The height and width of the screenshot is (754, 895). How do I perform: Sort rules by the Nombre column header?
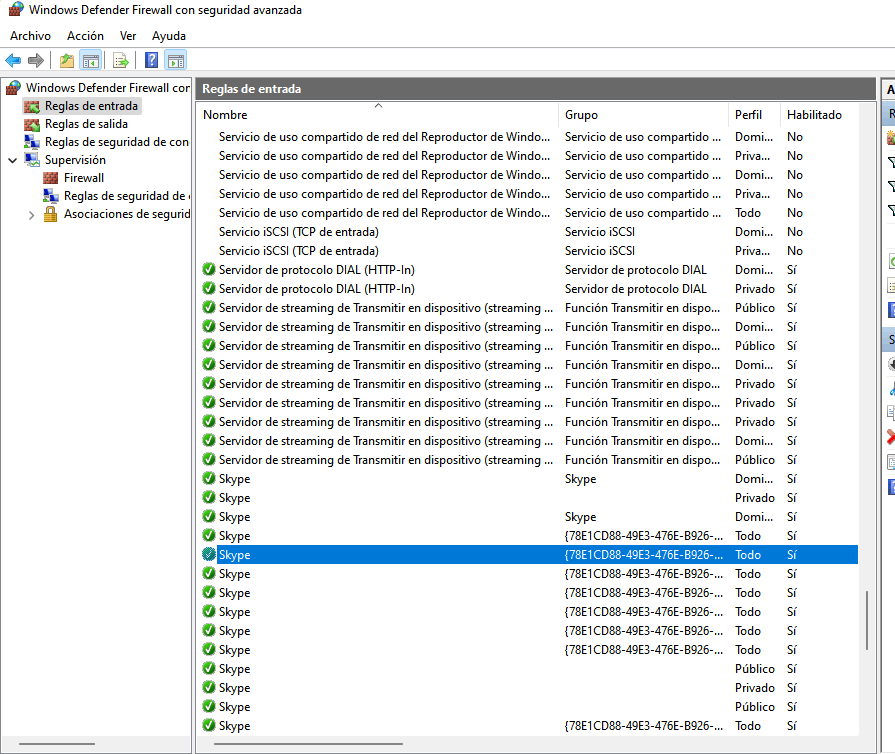[x=378, y=115]
